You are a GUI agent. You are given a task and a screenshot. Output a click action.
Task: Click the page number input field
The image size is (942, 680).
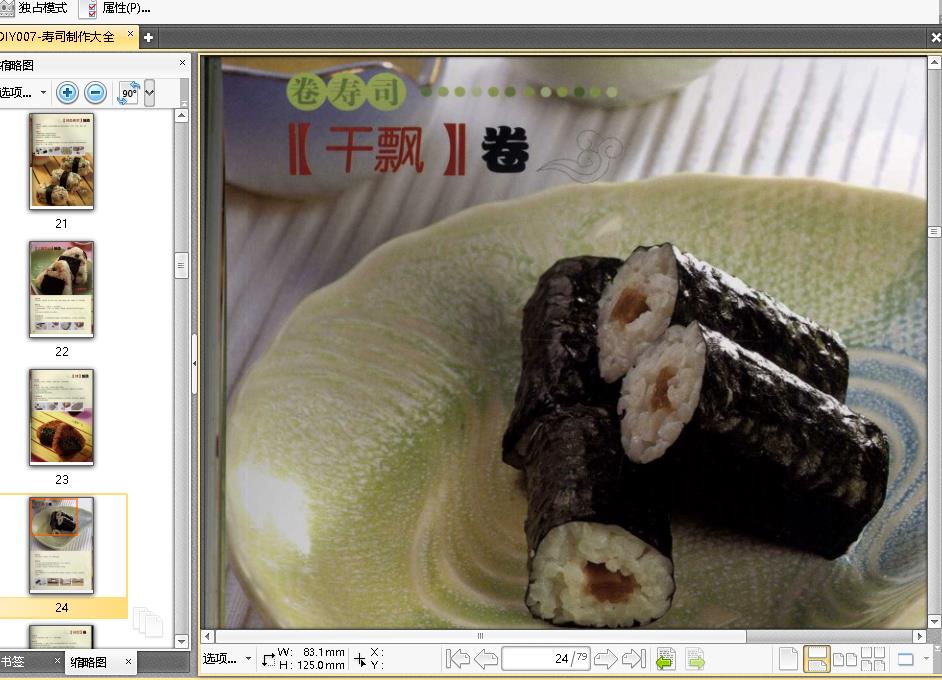545,659
